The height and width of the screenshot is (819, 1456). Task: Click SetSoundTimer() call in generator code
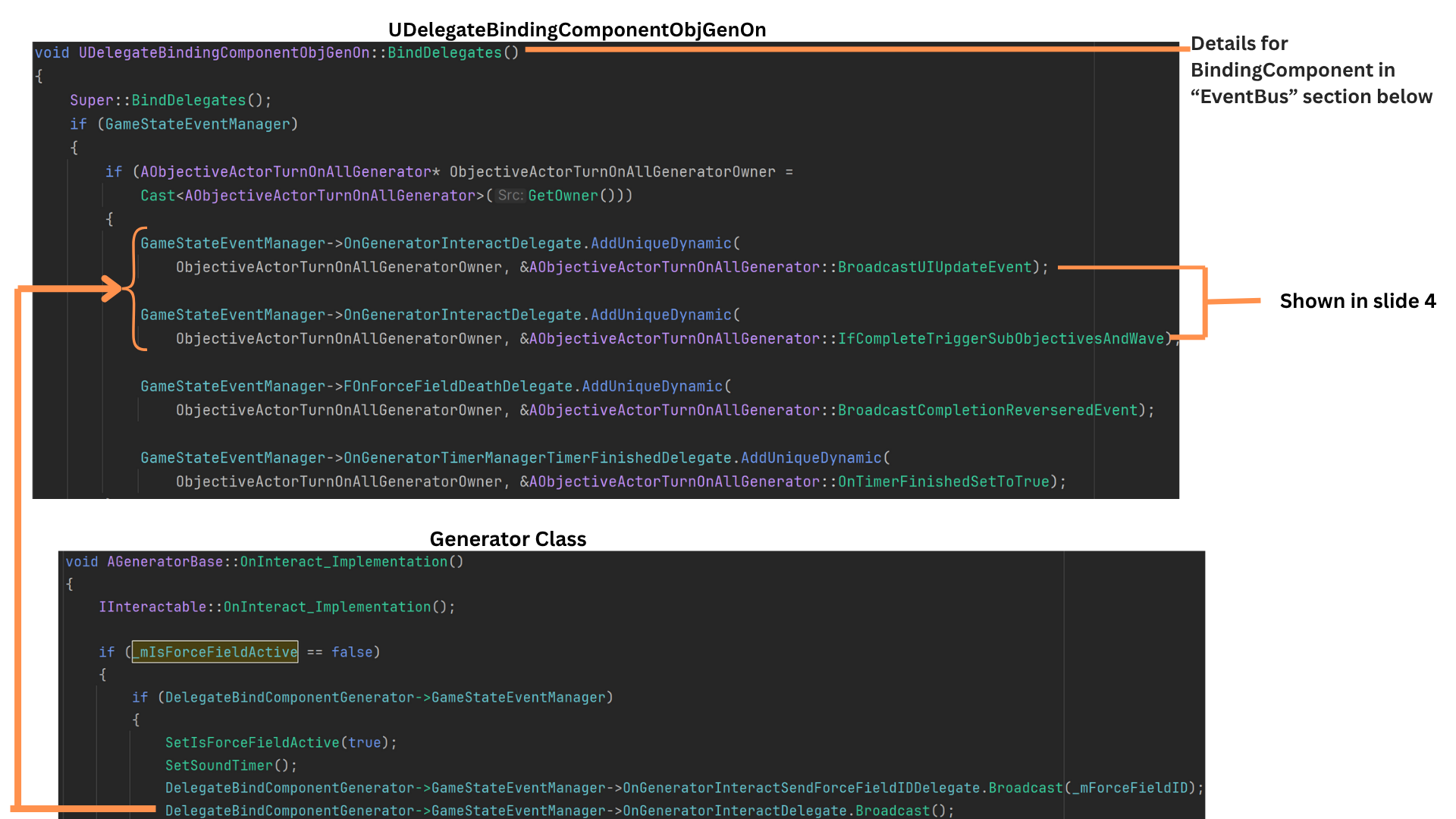[x=231, y=765]
